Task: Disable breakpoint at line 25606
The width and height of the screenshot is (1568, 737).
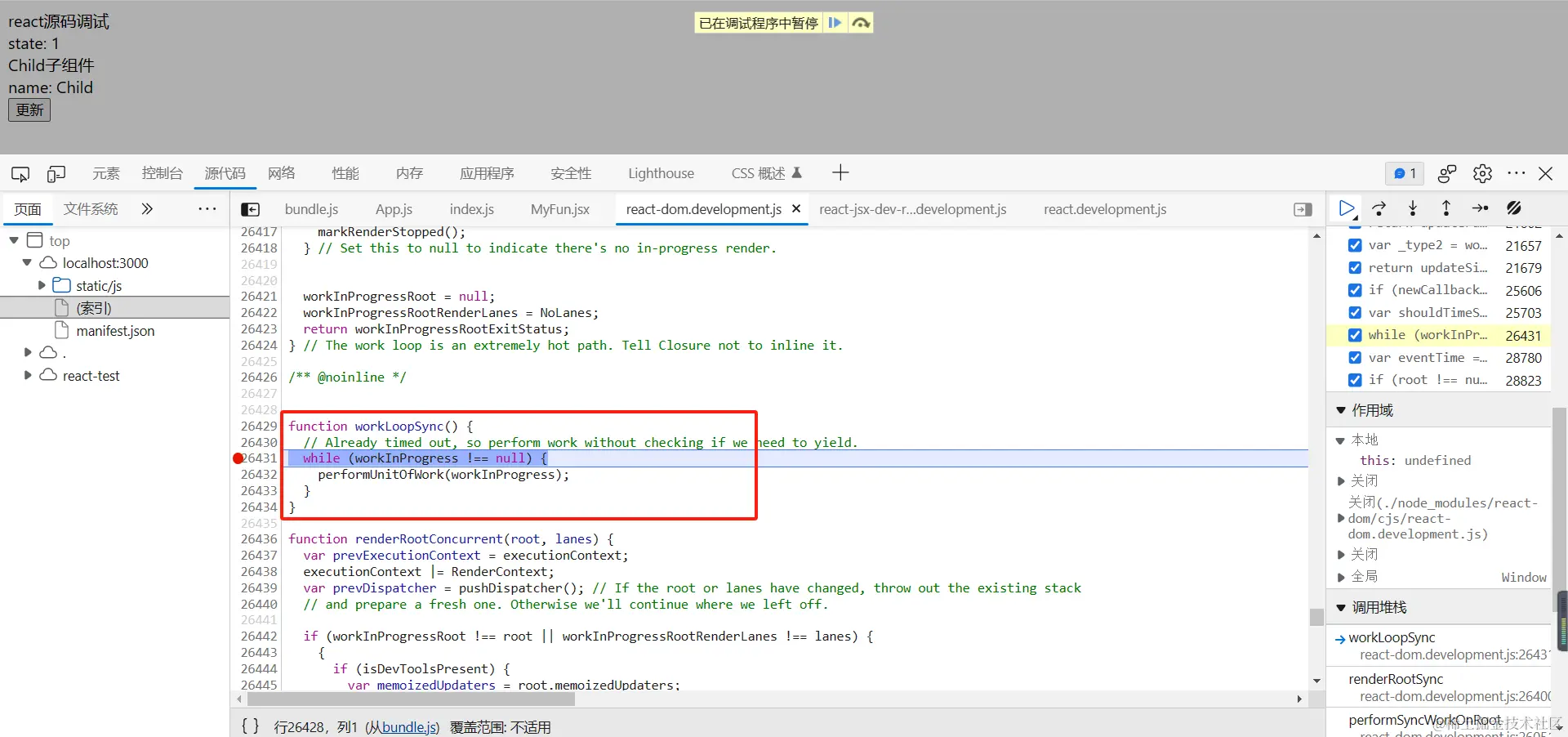Action: (x=1355, y=290)
